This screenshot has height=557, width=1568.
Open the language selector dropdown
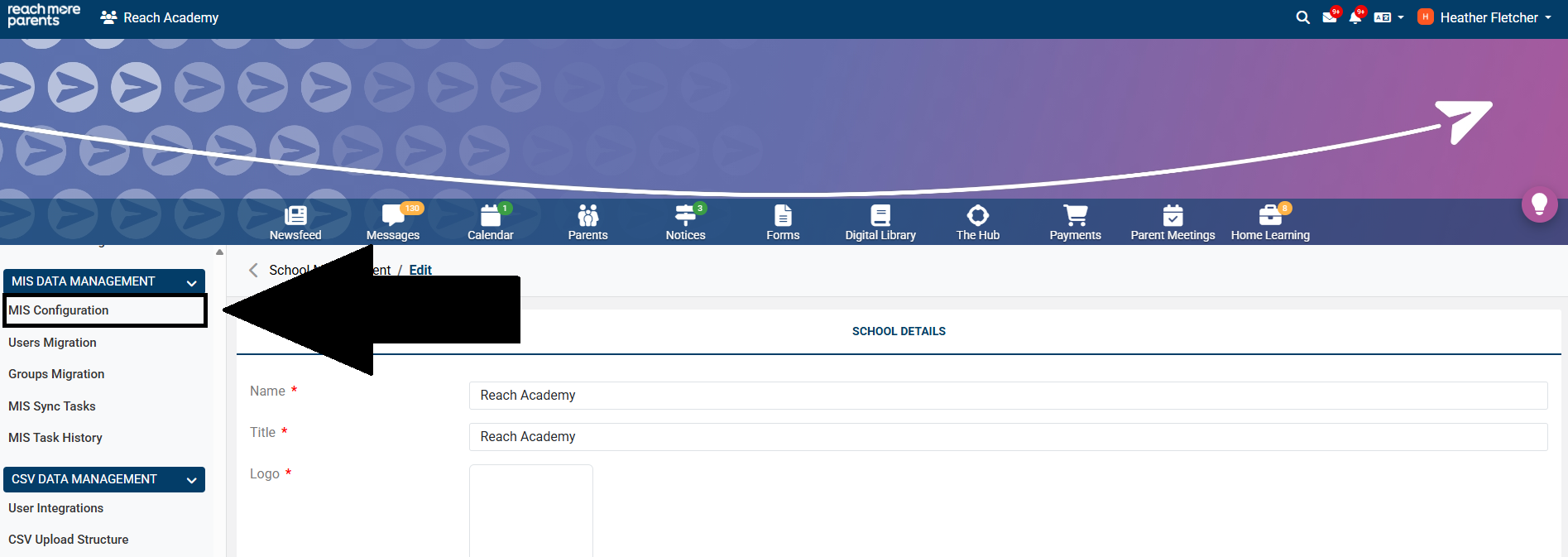[x=1388, y=17]
